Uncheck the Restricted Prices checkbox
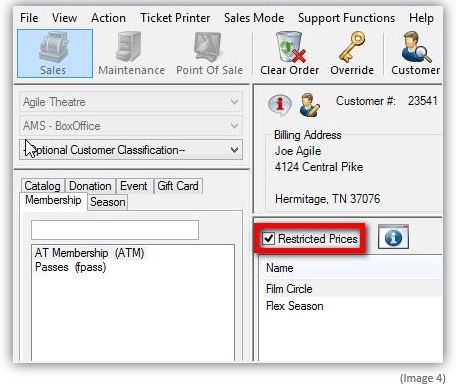The height and width of the screenshot is (391, 456). pyautogui.click(x=268, y=239)
